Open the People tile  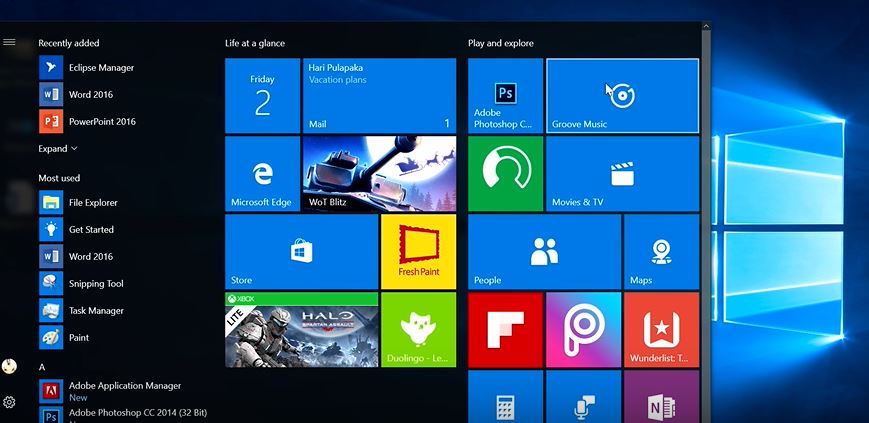point(544,252)
